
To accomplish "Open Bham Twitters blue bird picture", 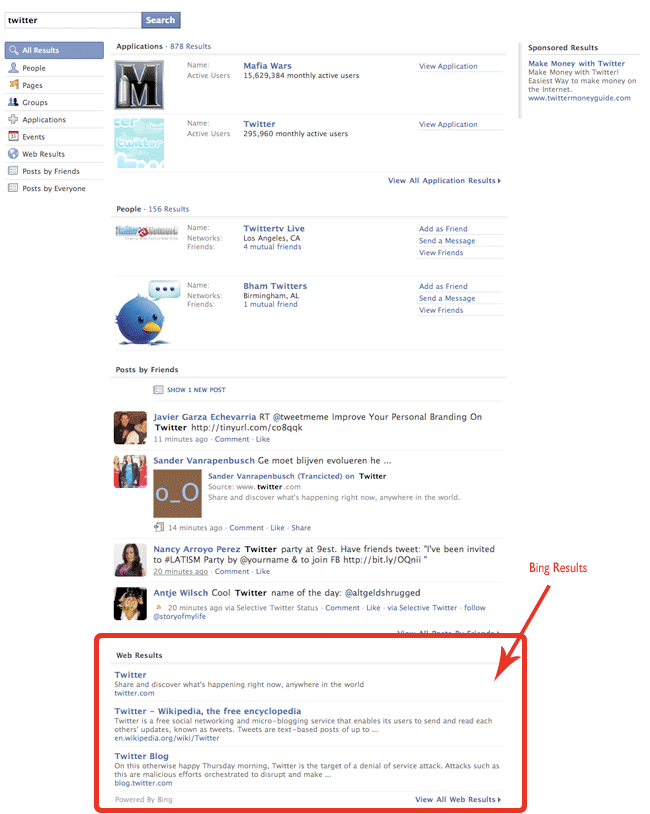I will [x=147, y=313].
